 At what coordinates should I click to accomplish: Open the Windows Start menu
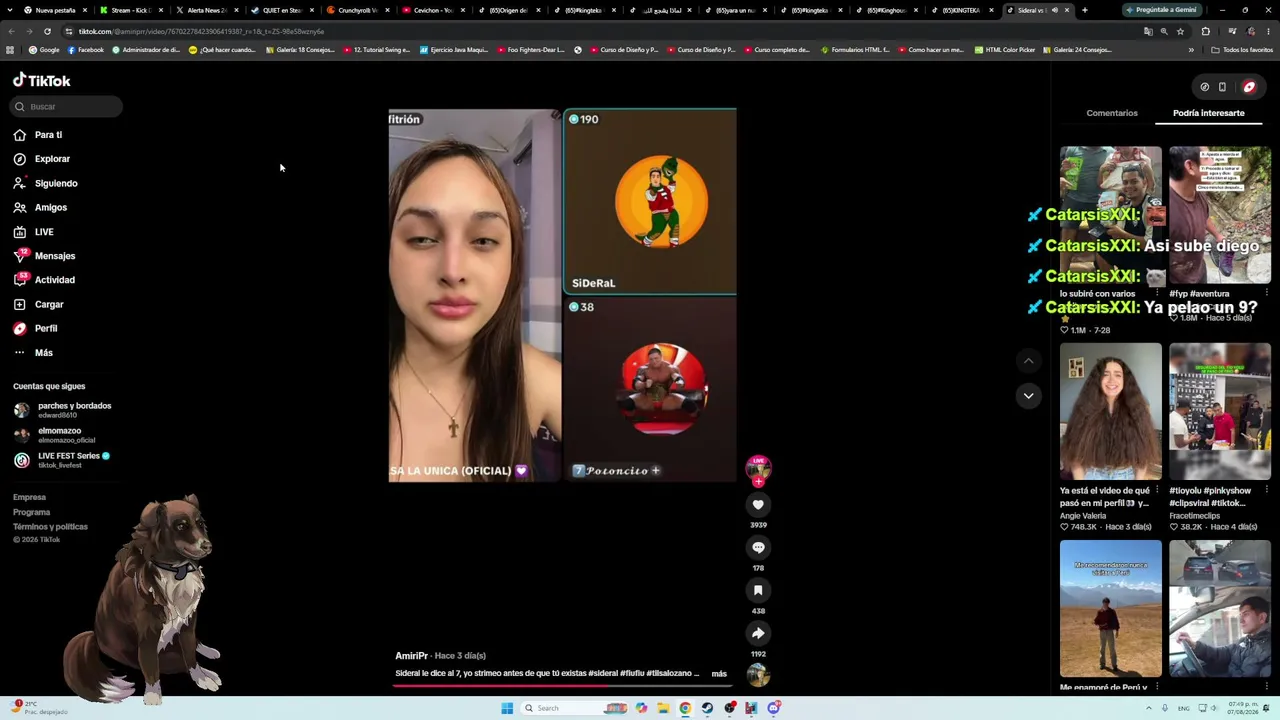click(x=507, y=708)
